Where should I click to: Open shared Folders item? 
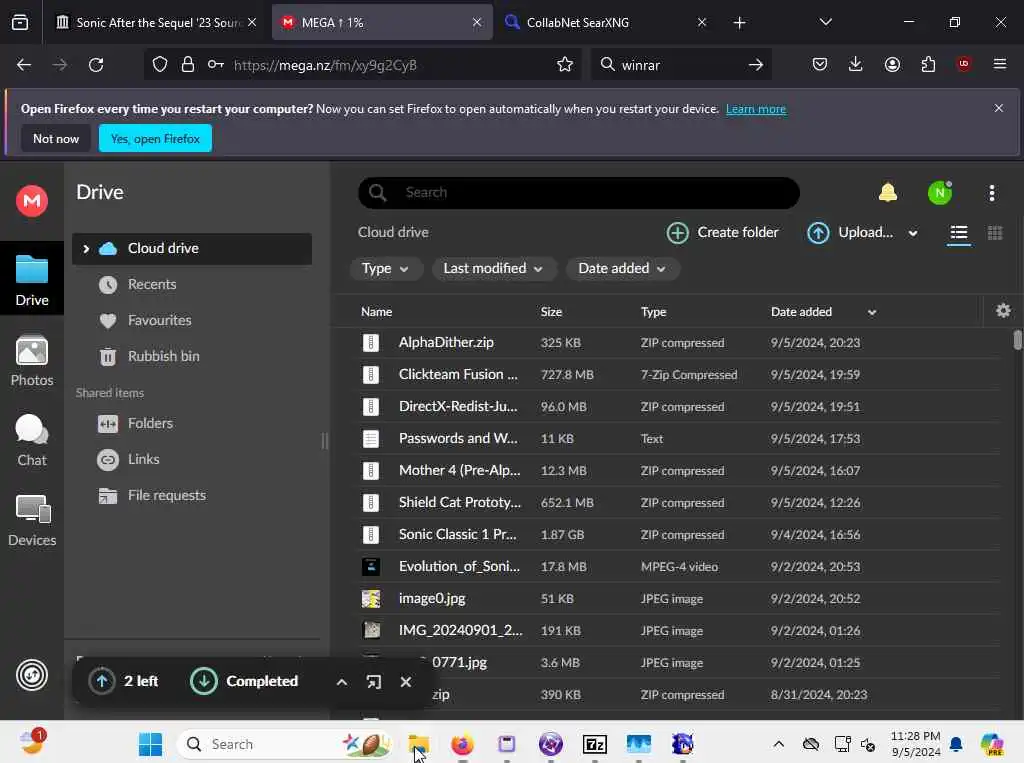point(151,423)
